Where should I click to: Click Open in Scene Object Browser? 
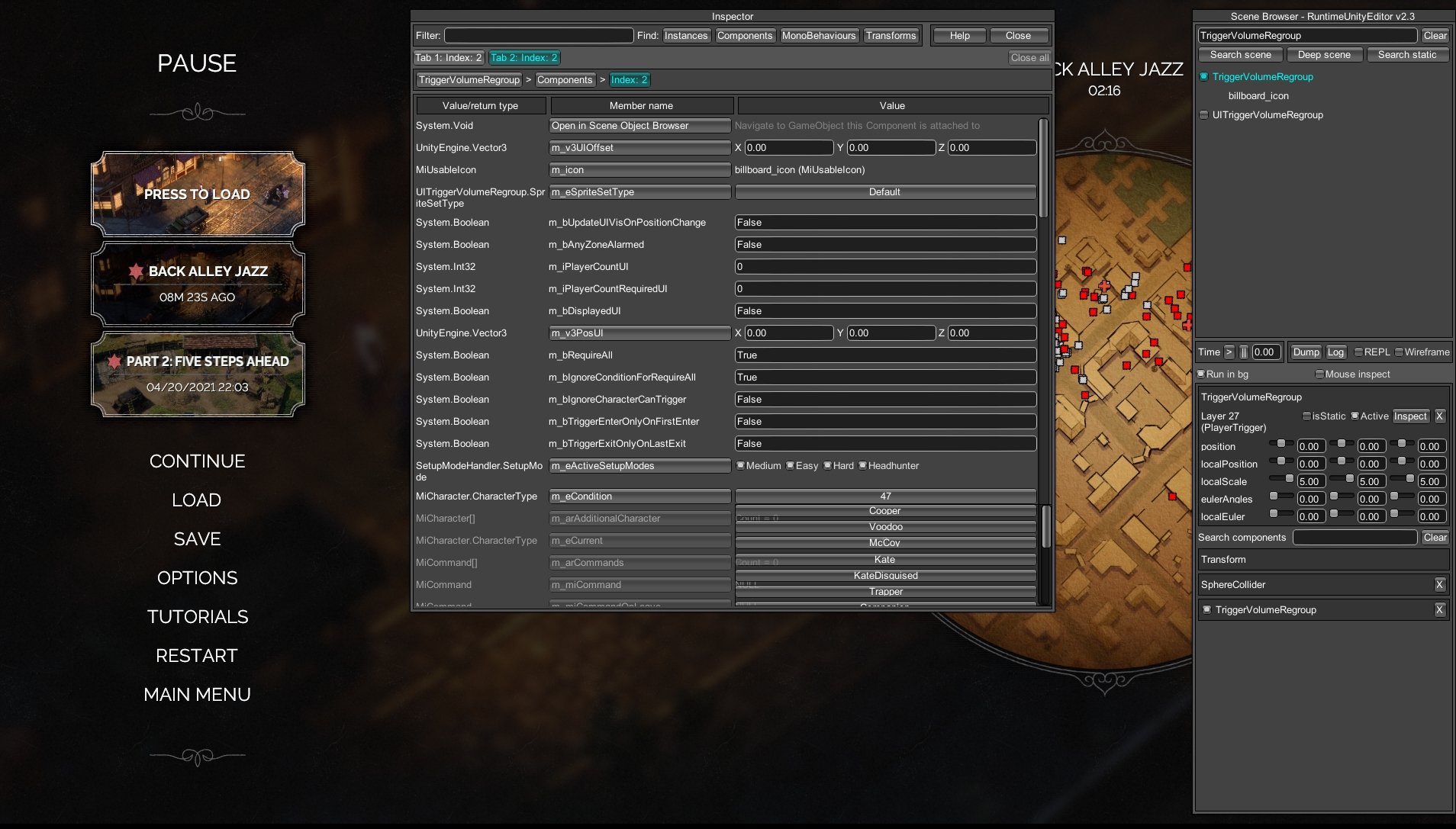tap(639, 125)
